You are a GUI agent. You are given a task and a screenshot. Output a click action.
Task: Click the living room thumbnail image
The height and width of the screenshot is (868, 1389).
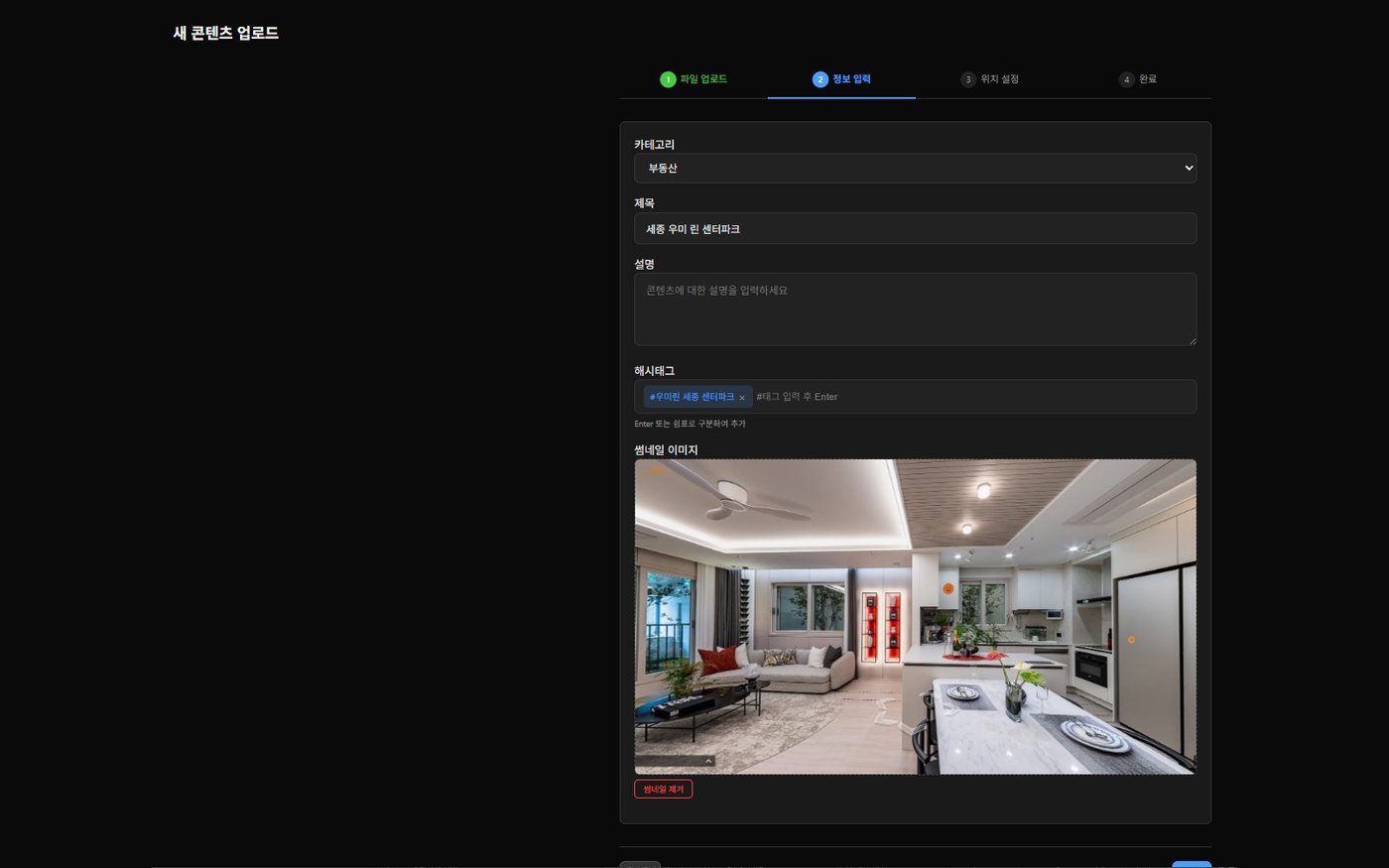coord(915,616)
